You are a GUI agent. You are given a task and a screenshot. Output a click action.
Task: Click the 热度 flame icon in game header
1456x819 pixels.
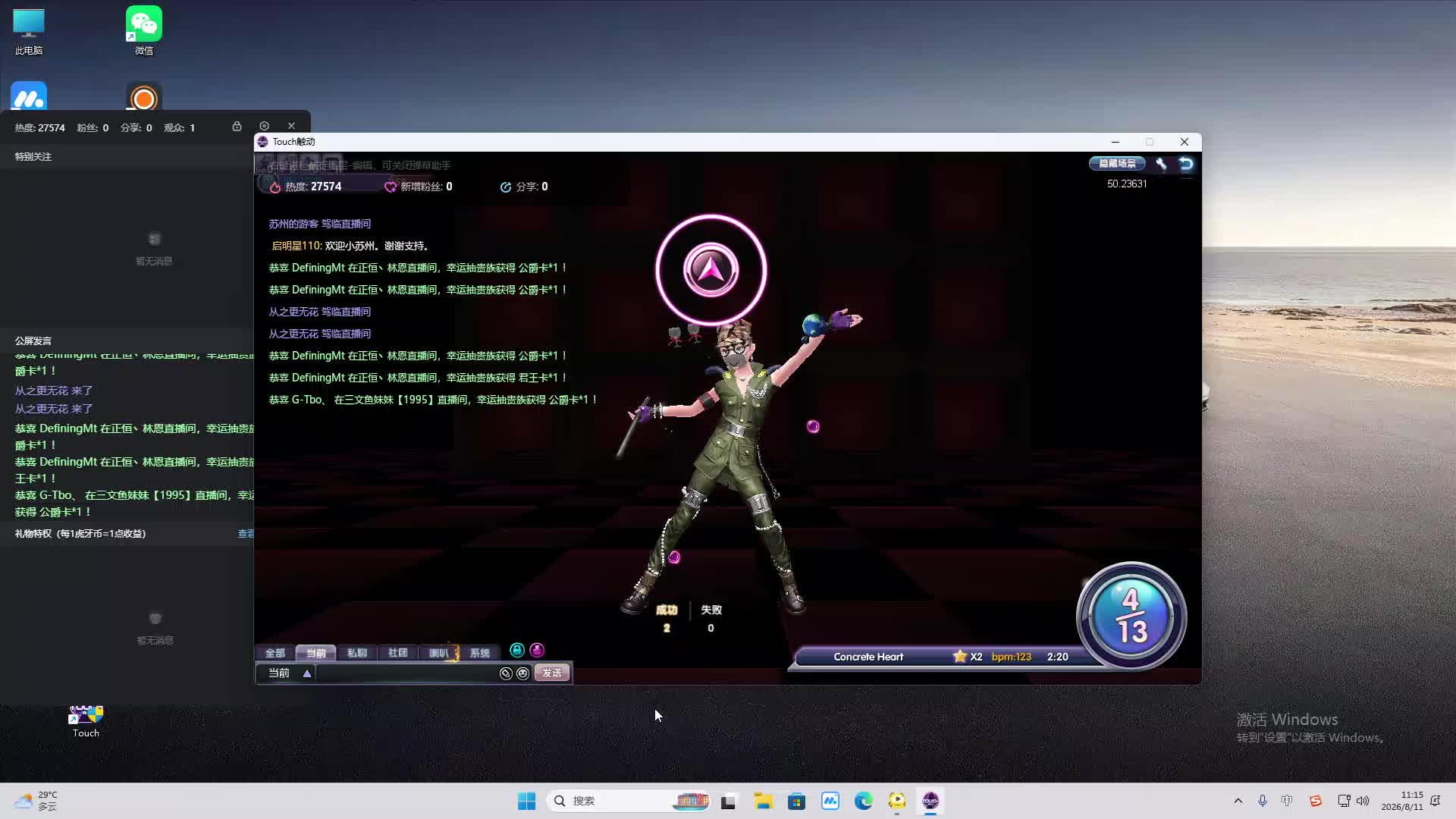(275, 187)
